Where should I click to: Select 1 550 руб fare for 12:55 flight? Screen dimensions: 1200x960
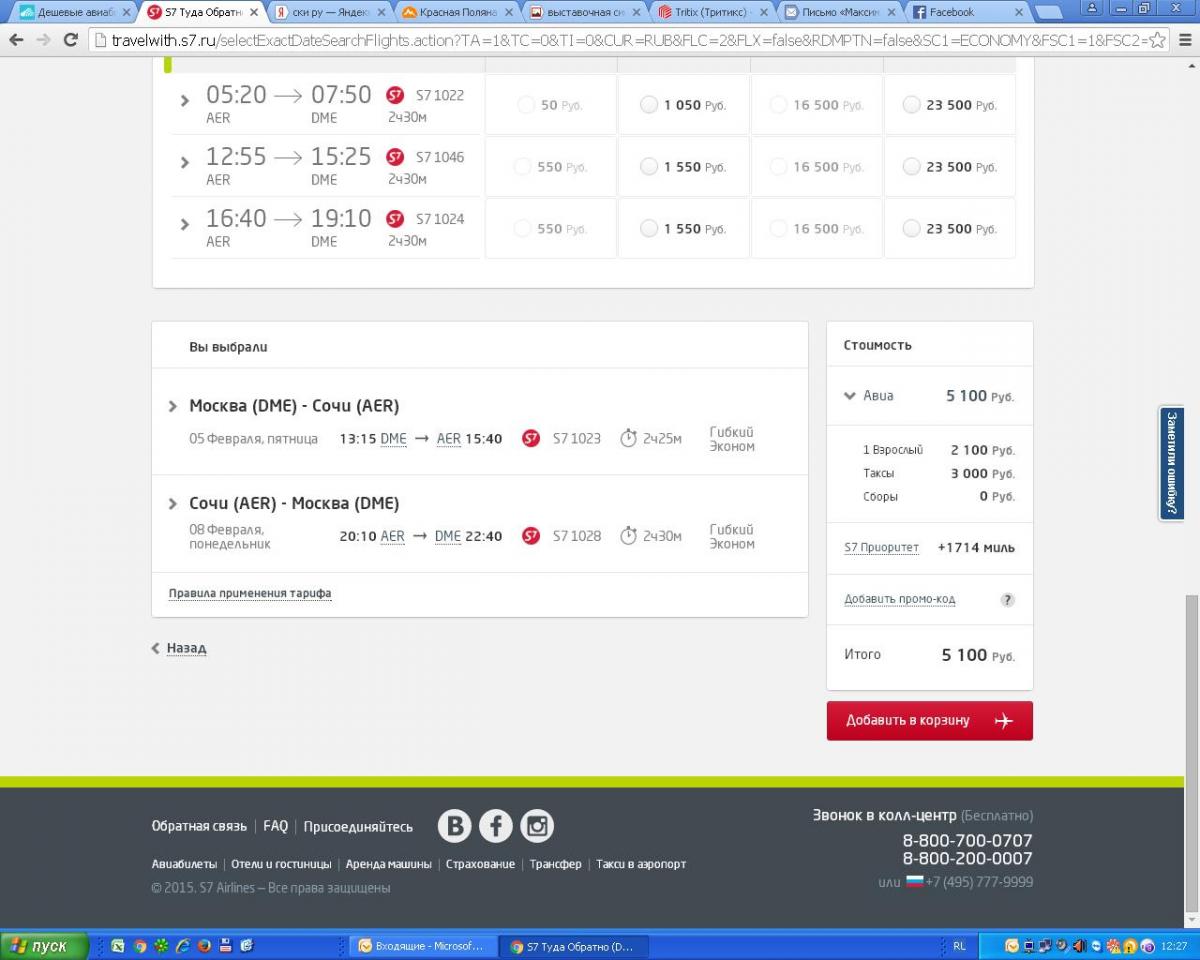(649, 167)
